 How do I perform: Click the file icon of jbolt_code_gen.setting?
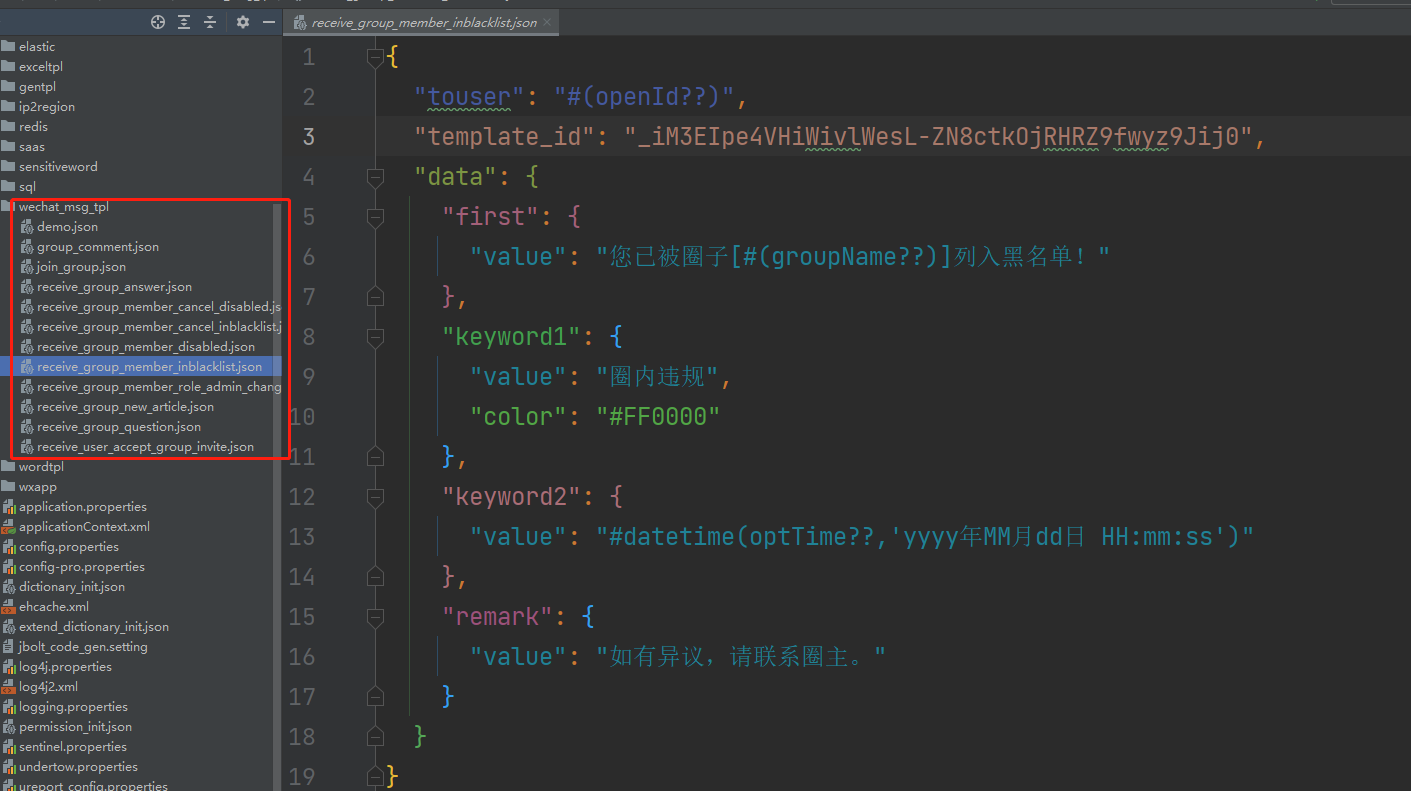9,647
